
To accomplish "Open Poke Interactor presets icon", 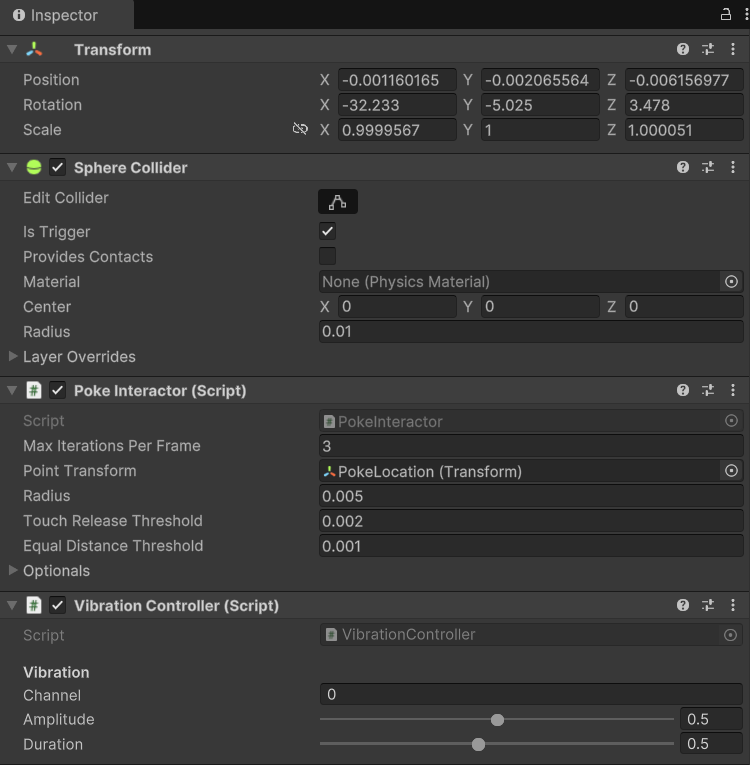I will pyautogui.click(x=708, y=390).
